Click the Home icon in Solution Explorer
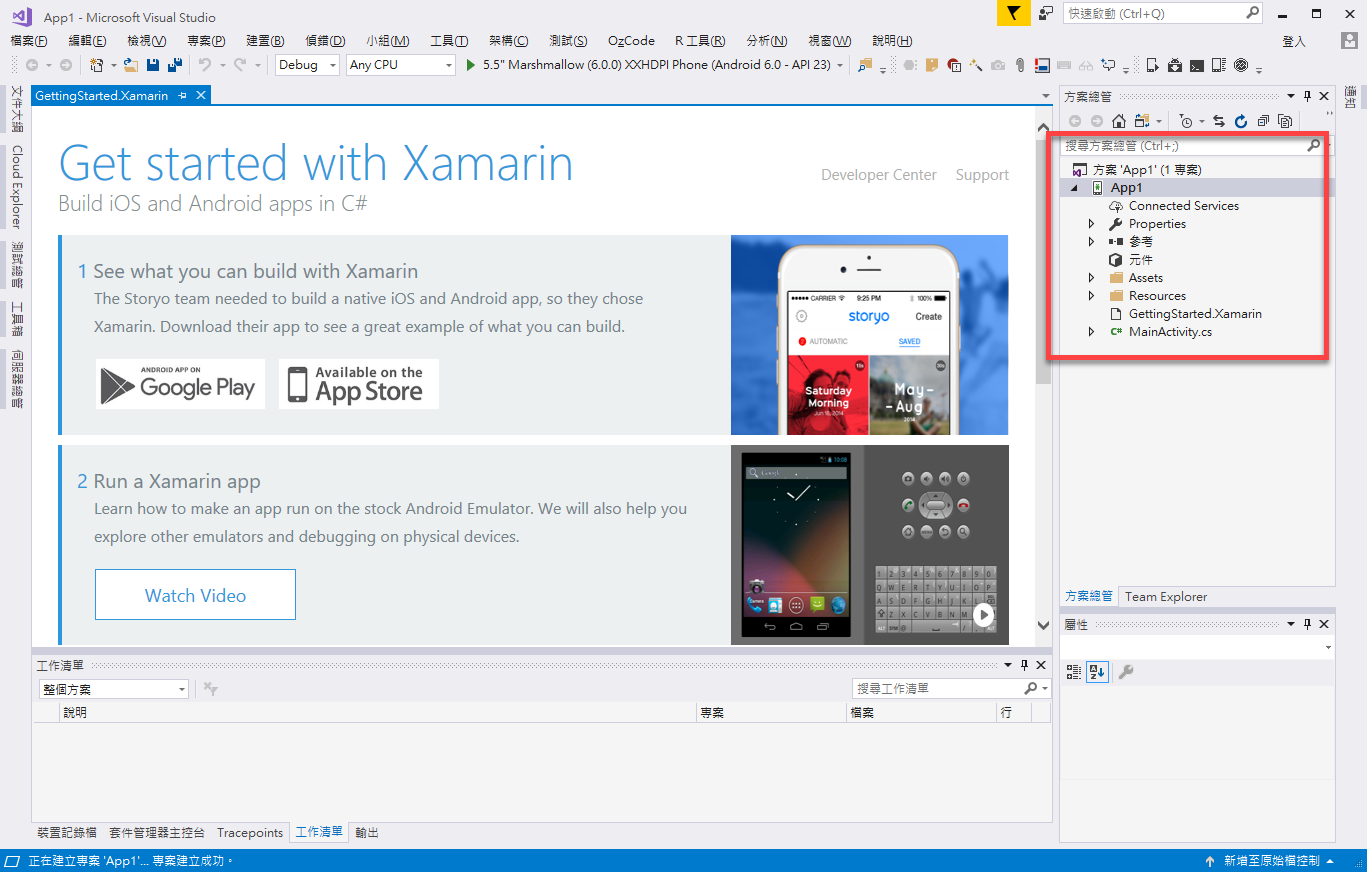This screenshot has height=872, width=1367. point(1119,121)
